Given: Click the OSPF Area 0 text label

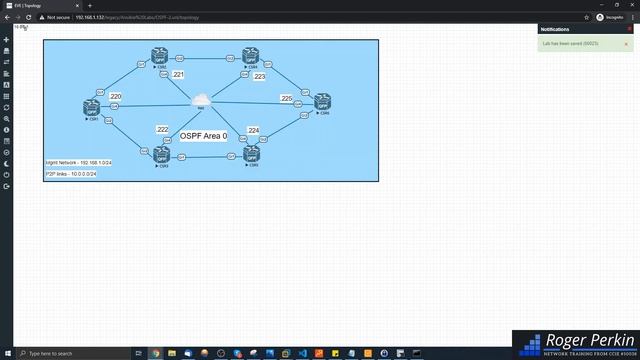Looking at the screenshot, I should [x=204, y=136].
